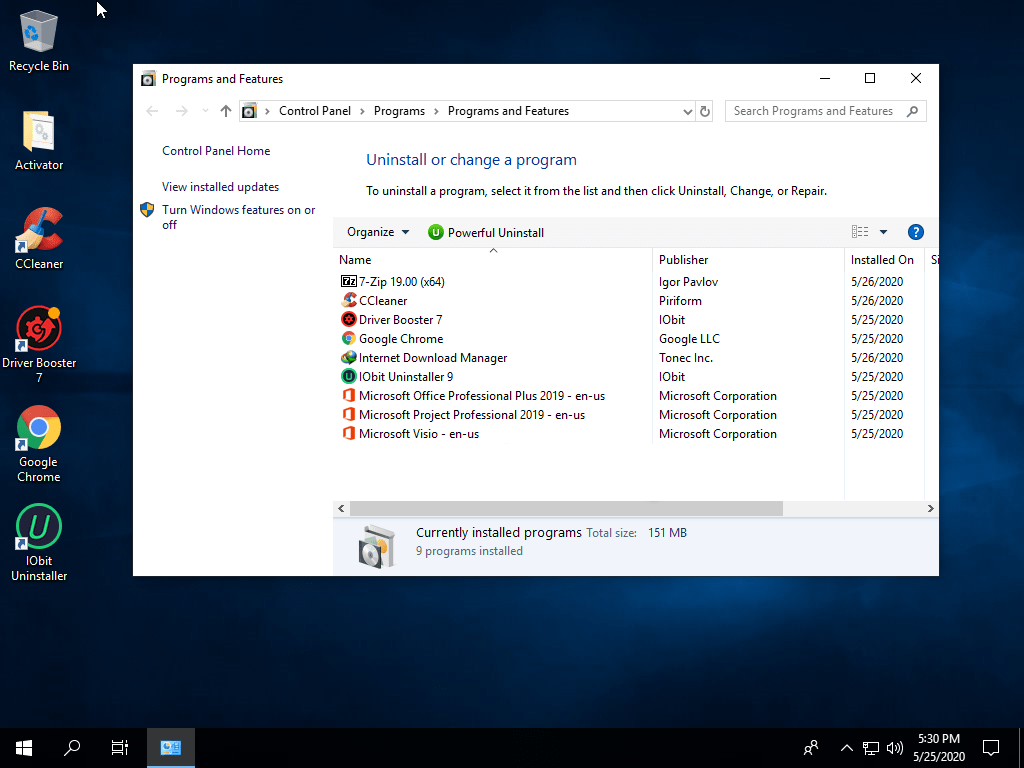Go up one level with Up arrow

click(226, 111)
